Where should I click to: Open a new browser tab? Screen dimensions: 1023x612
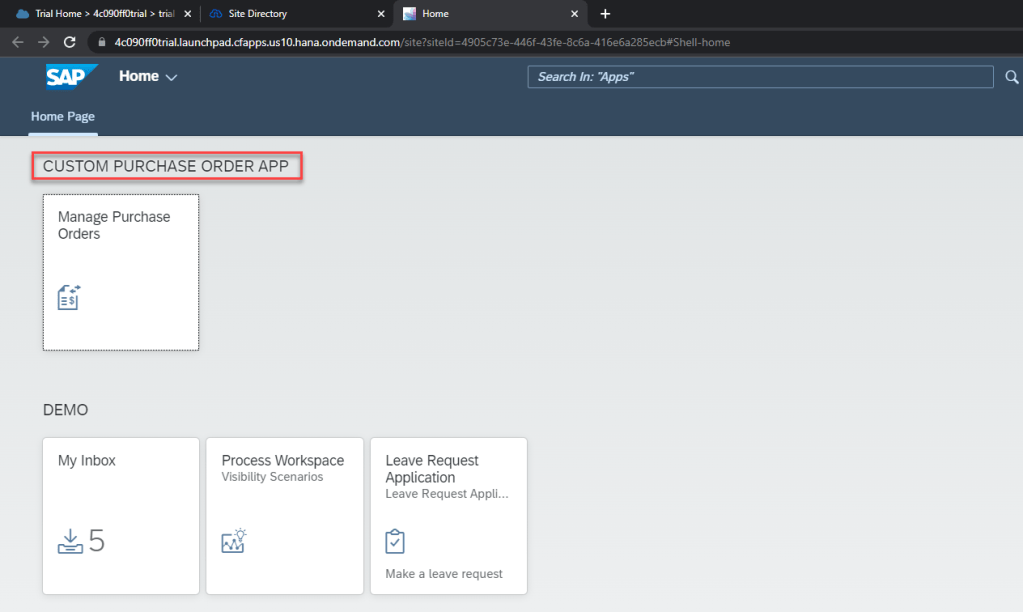(605, 14)
